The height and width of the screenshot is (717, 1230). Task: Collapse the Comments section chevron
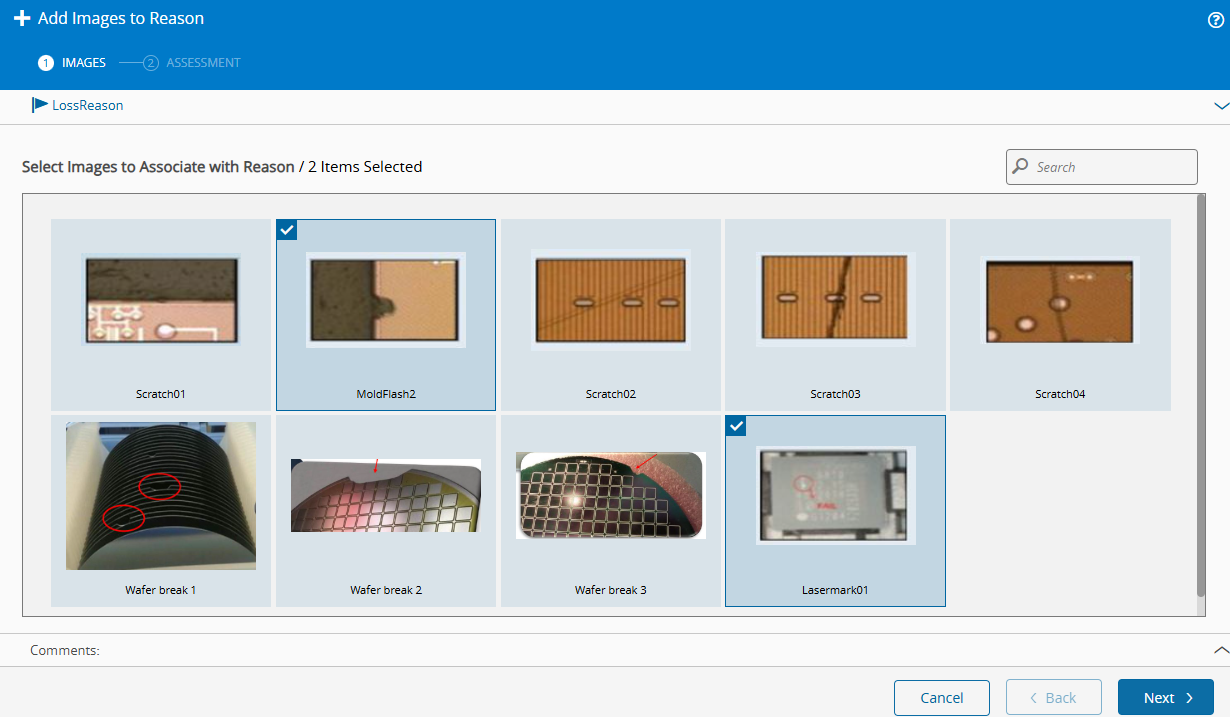point(1220,650)
